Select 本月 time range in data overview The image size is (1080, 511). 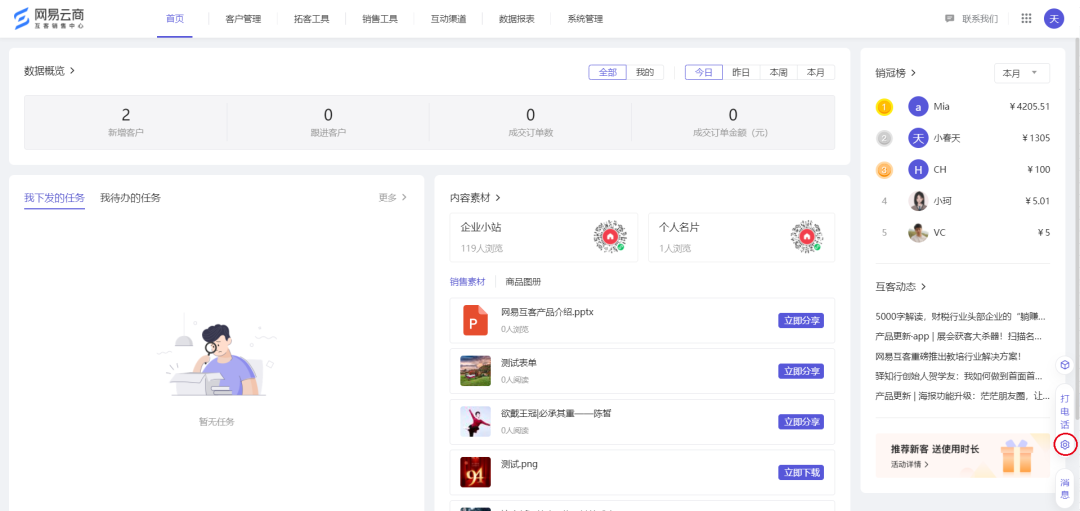click(816, 72)
